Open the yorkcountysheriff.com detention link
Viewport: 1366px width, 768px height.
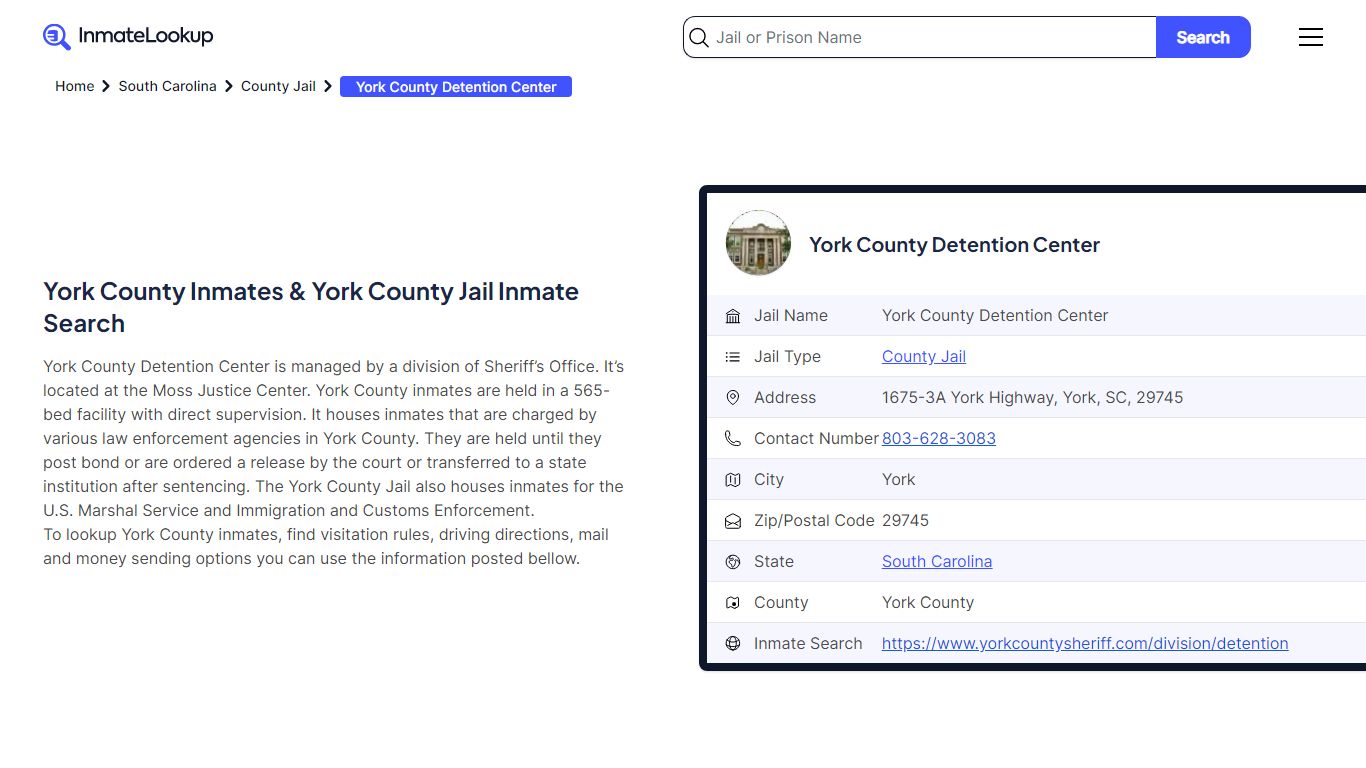pyautogui.click(x=1085, y=643)
